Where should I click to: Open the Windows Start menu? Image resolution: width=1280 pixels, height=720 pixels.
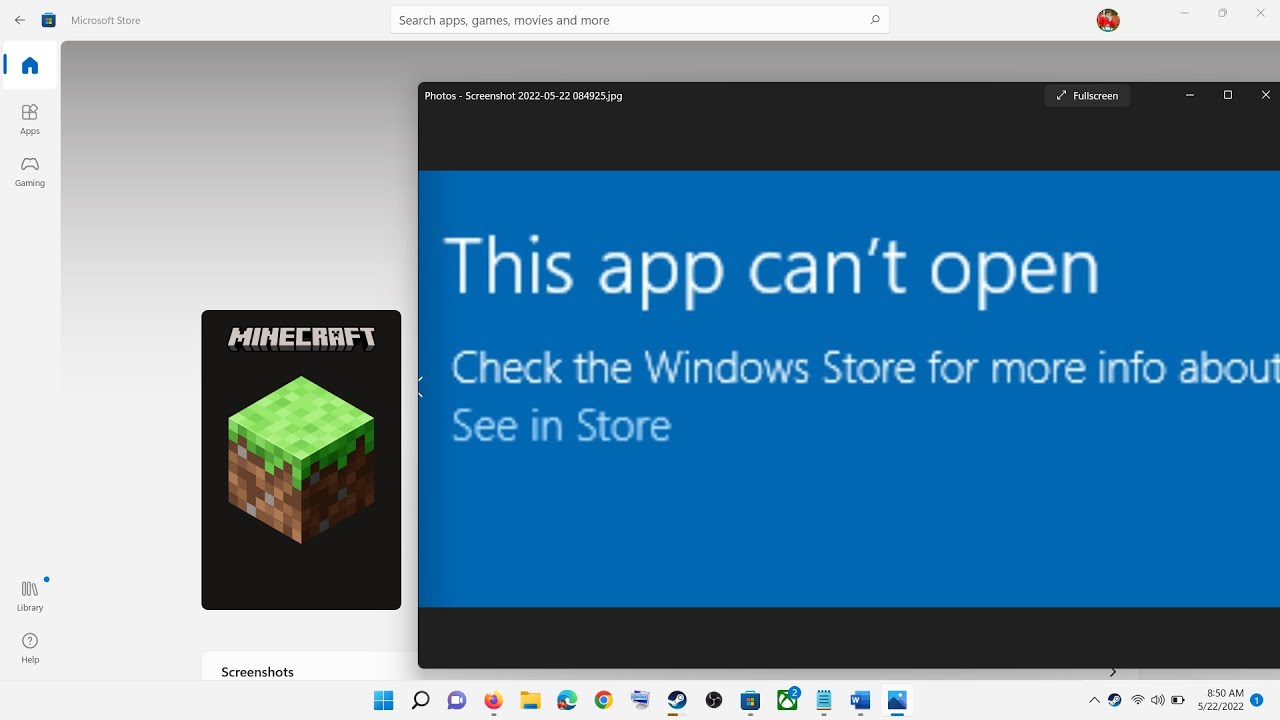tap(383, 700)
